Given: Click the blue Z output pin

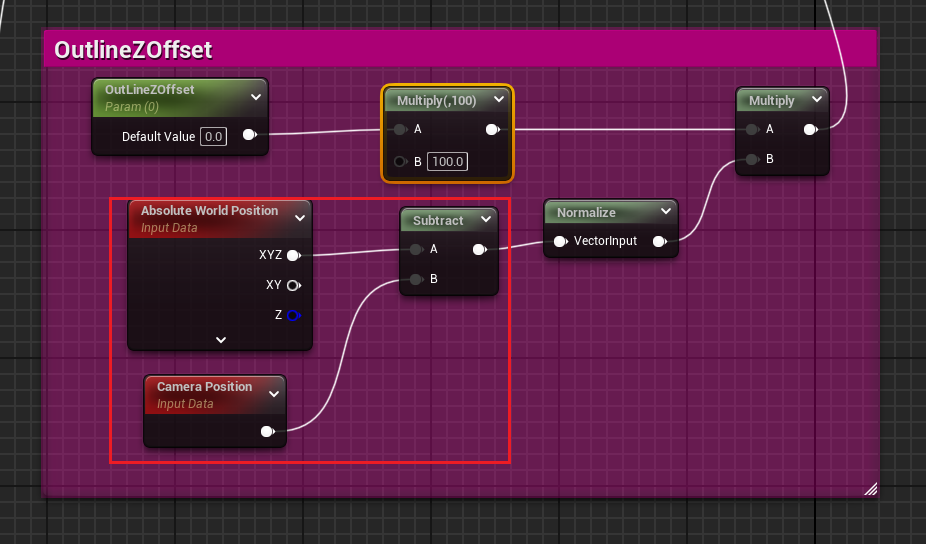Looking at the screenshot, I should tap(293, 315).
